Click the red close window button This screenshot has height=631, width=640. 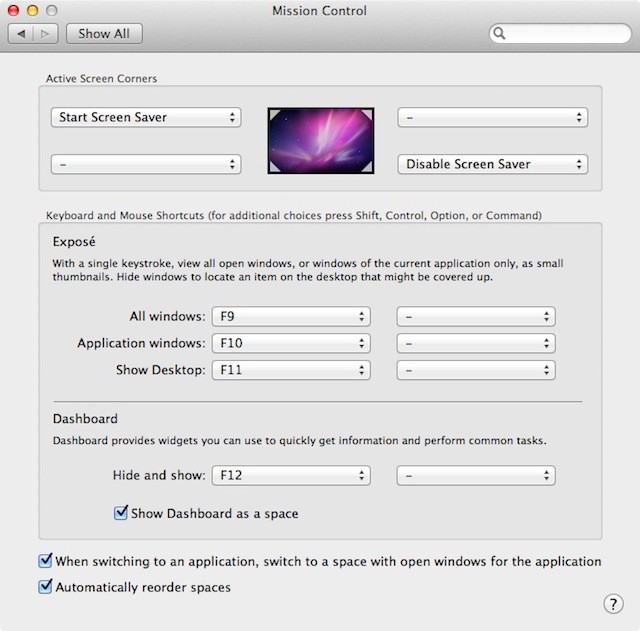click(13, 10)
